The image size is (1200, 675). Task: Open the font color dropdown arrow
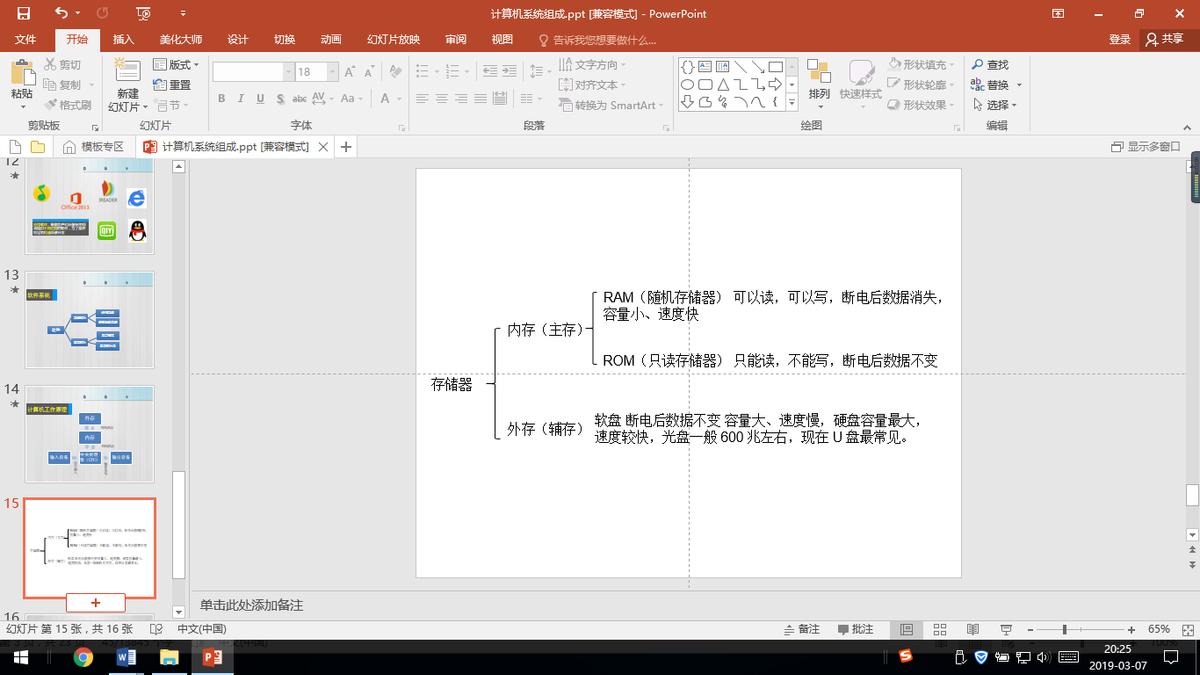[x=397, y=99]
